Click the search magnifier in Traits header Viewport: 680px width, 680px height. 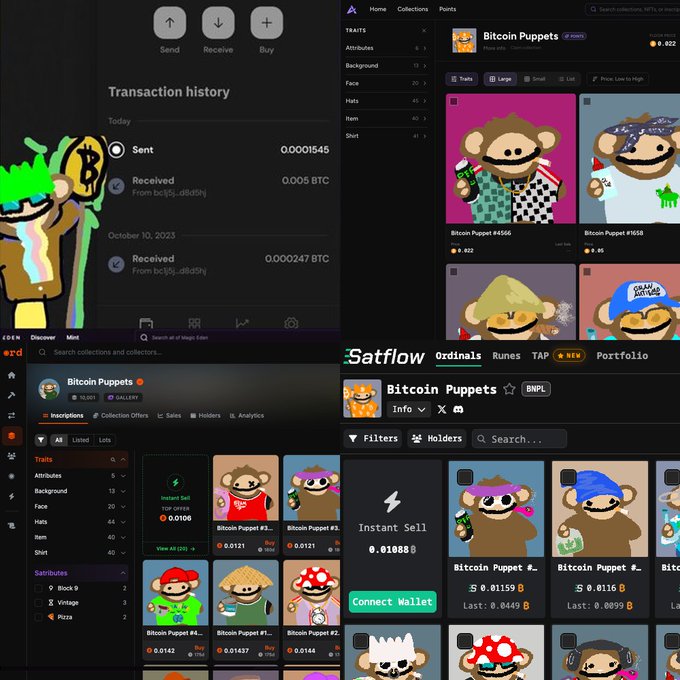point(113,460)
